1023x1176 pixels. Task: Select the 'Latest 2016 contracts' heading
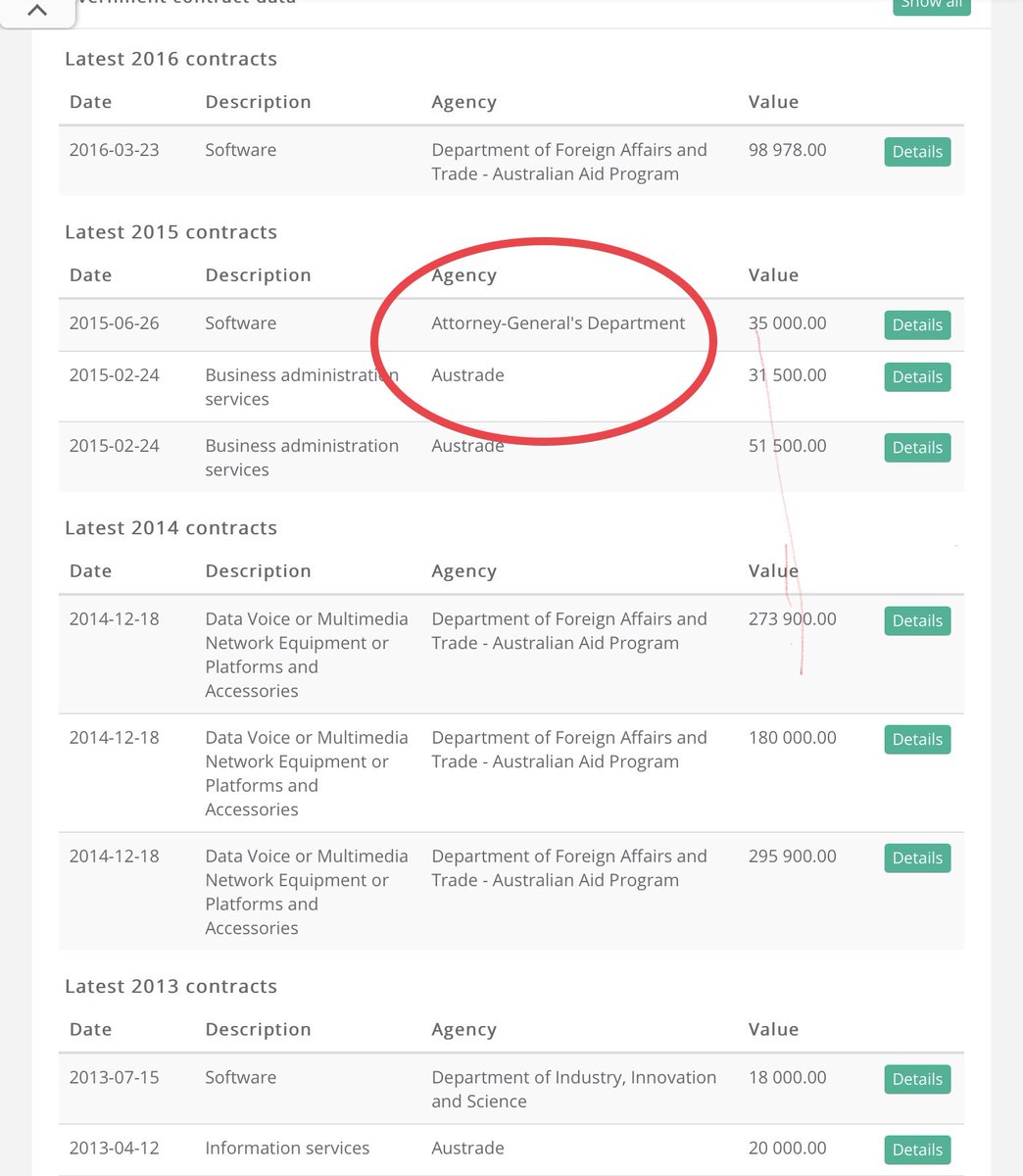[170, 59]
